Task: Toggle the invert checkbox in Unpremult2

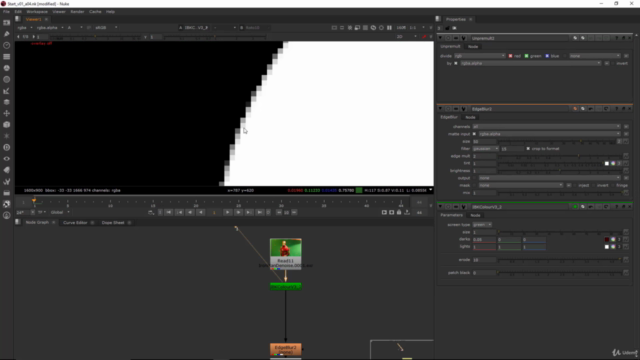Action: tap(613, 63)
